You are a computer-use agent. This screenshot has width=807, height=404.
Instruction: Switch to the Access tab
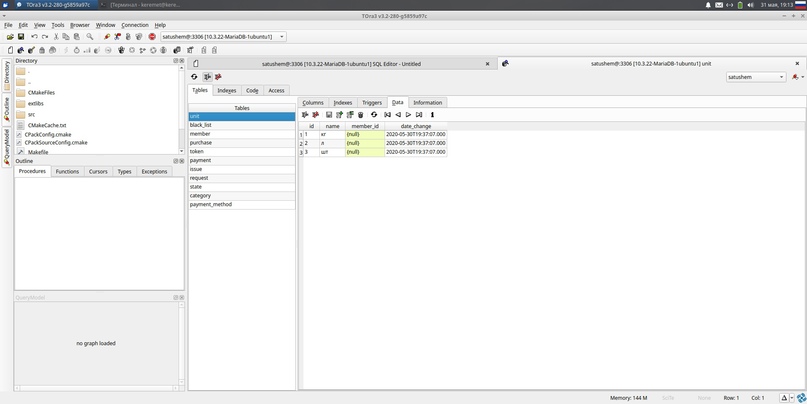276,90
